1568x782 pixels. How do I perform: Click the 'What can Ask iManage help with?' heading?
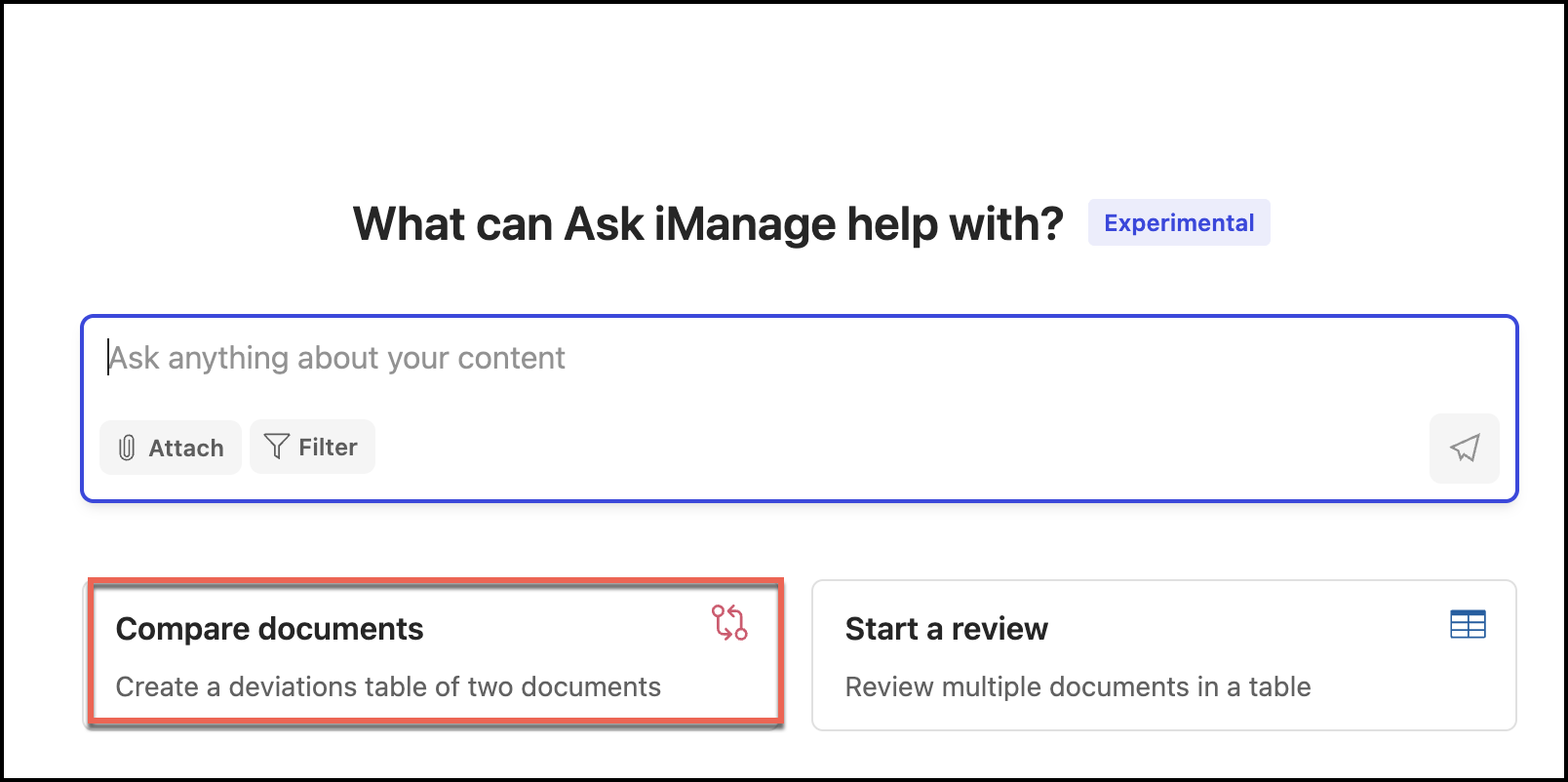point(708,224)
